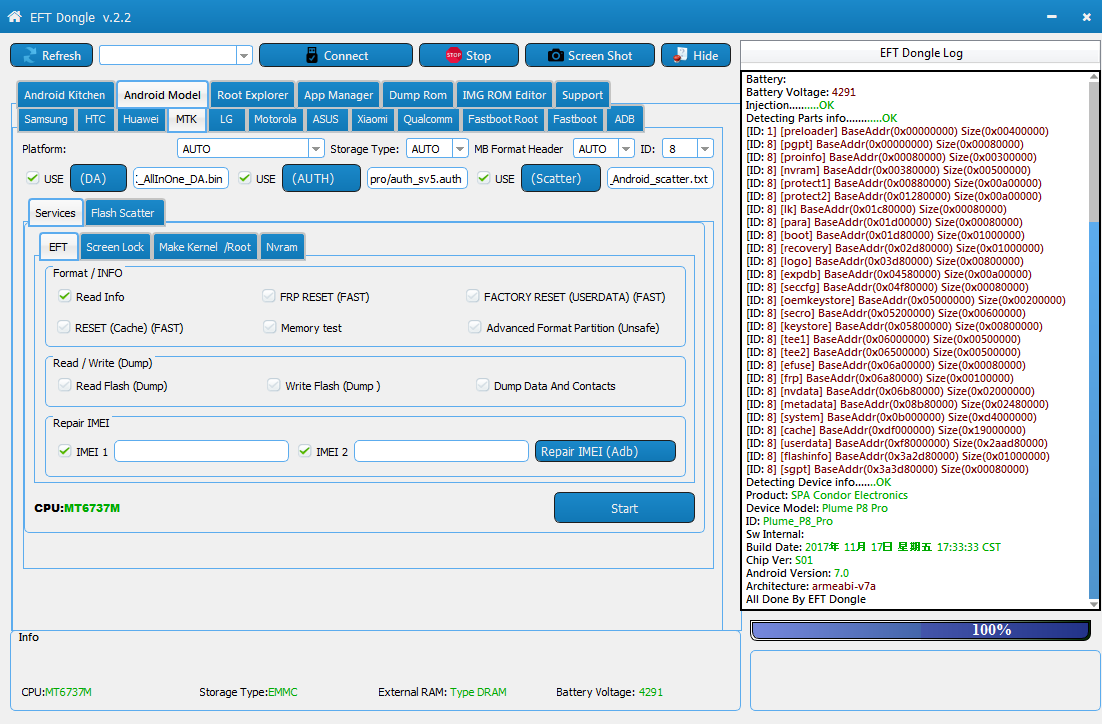Image resolution: width=1102 pixels, height=724 pixels.
Task: Select the Motorola brand tab
Action: (x=275, y=119)
